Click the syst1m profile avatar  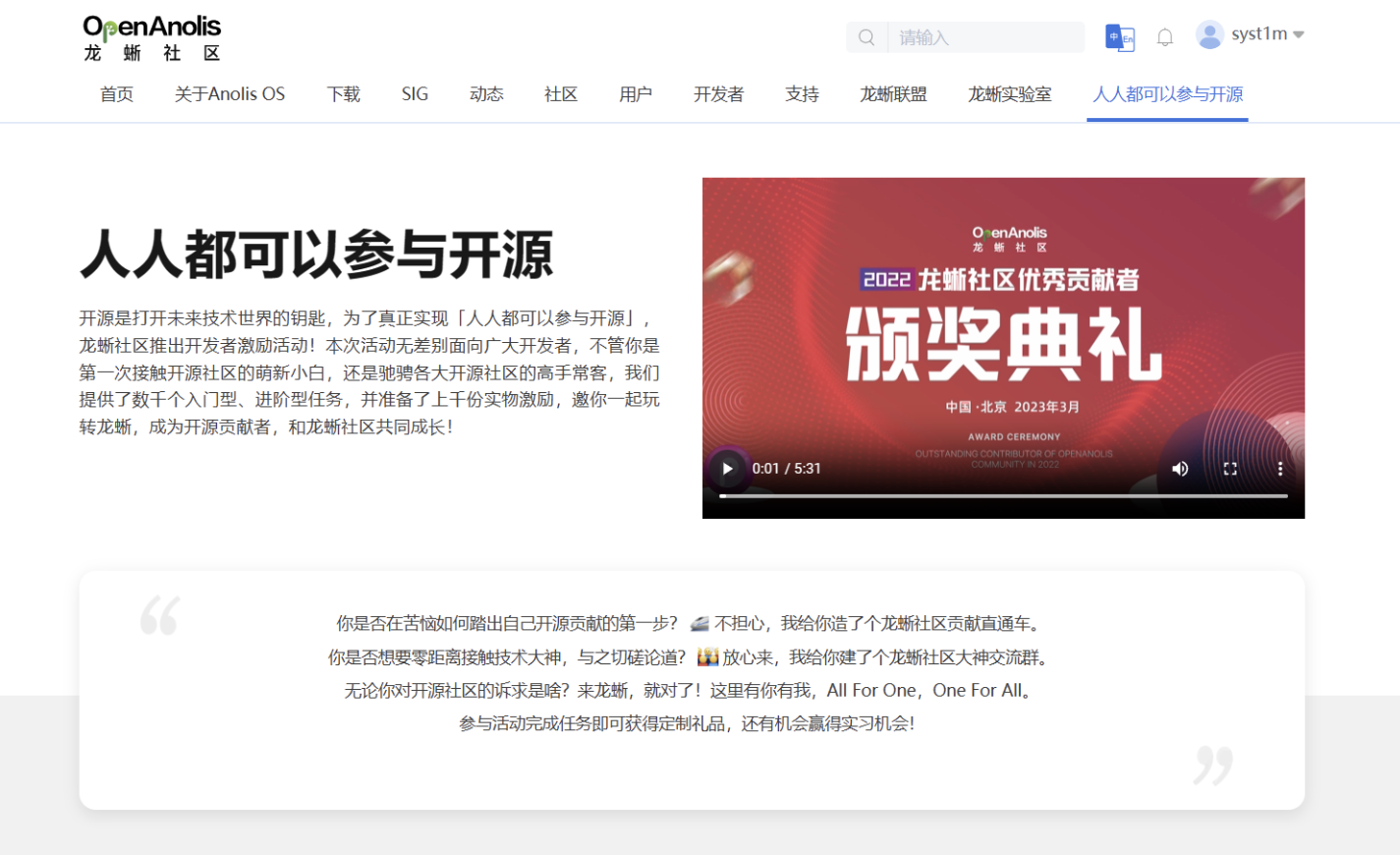(x=1208, y=33)
